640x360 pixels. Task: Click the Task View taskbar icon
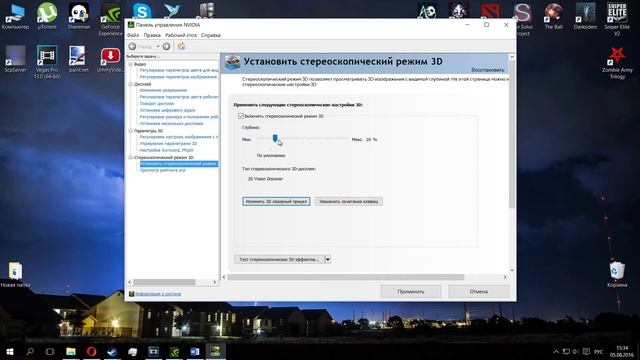[50, 351]
